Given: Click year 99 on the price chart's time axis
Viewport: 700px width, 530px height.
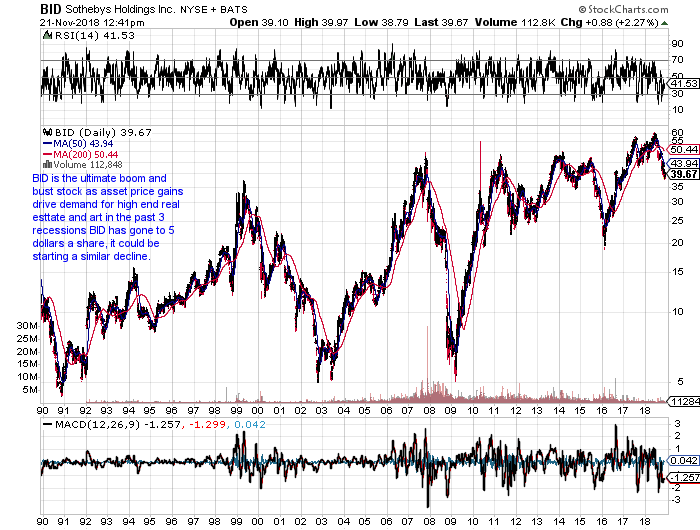Looking at the screenshot, I should tap(236, 410).
